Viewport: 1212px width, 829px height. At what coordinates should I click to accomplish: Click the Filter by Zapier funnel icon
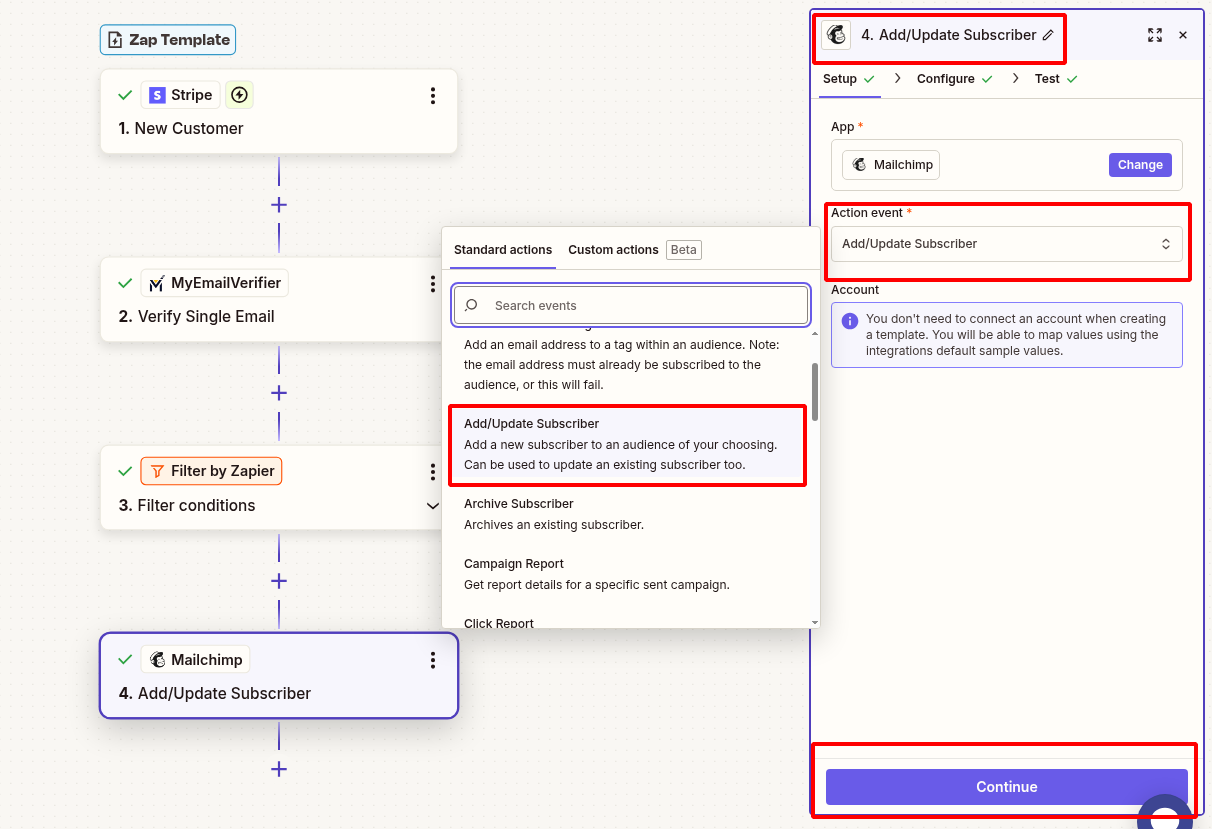tap(158, 470)
